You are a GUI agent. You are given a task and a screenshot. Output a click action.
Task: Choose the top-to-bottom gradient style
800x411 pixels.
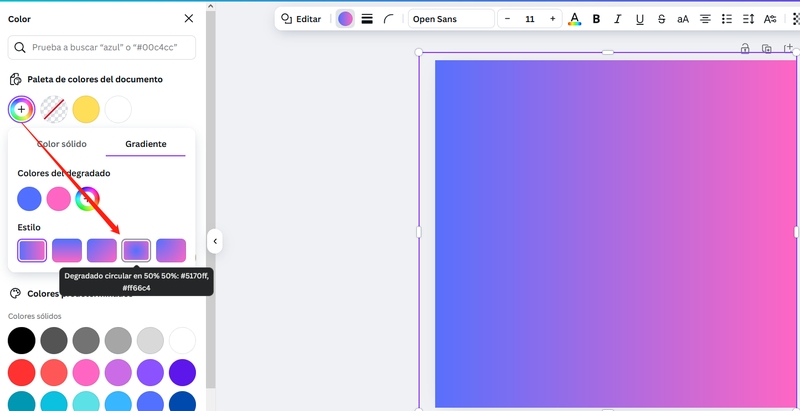click(67, 250)
